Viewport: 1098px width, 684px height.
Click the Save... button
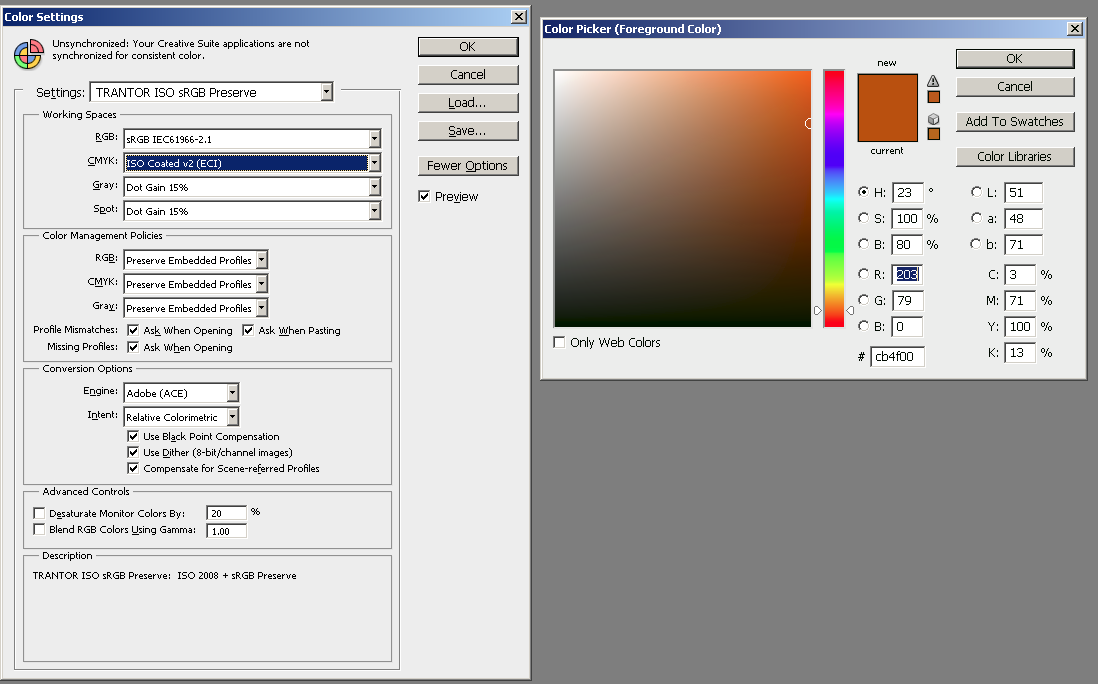pos(468,130)
